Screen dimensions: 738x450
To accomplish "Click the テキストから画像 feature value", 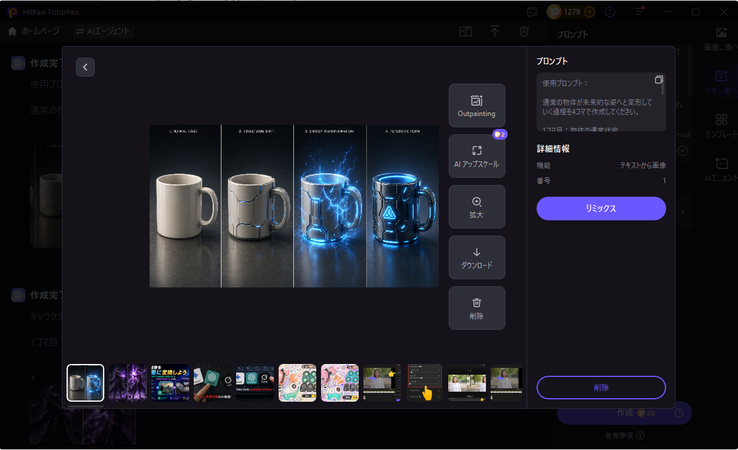I will point(642,165).
